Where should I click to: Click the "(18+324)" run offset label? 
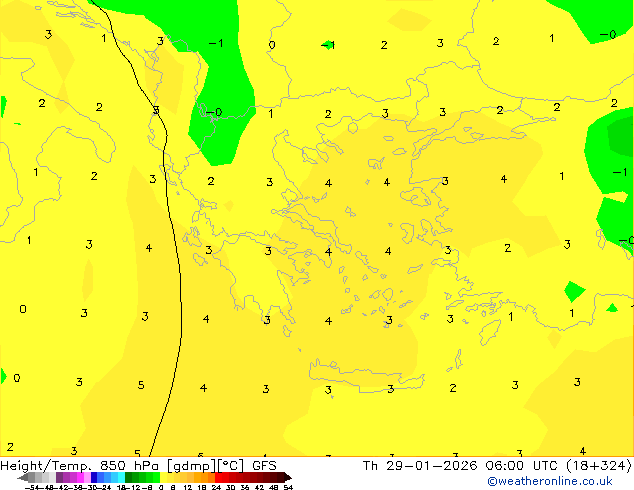[601, 466]
